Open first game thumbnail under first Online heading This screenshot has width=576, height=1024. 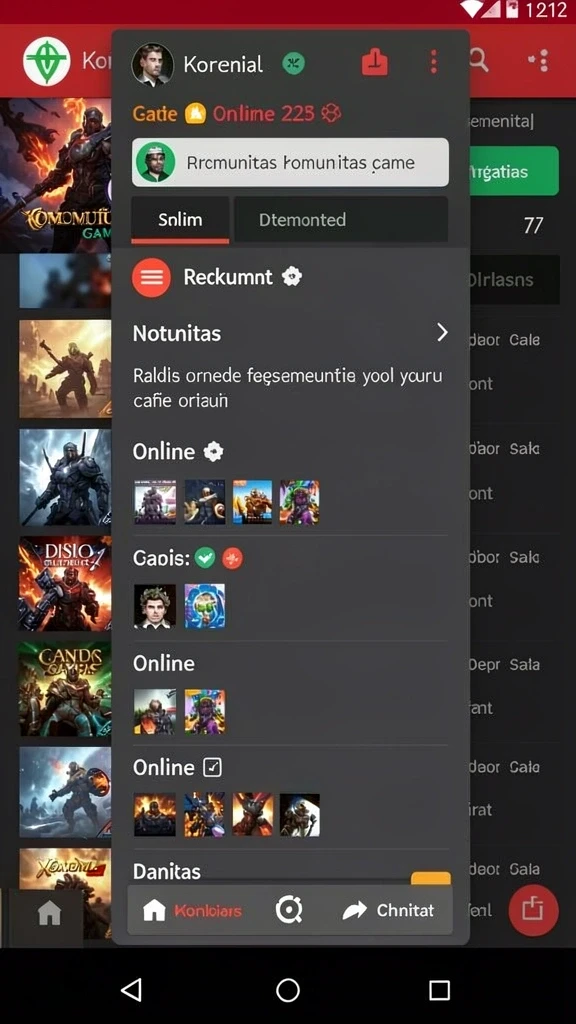pyautogui.click(x=155, y=502)
